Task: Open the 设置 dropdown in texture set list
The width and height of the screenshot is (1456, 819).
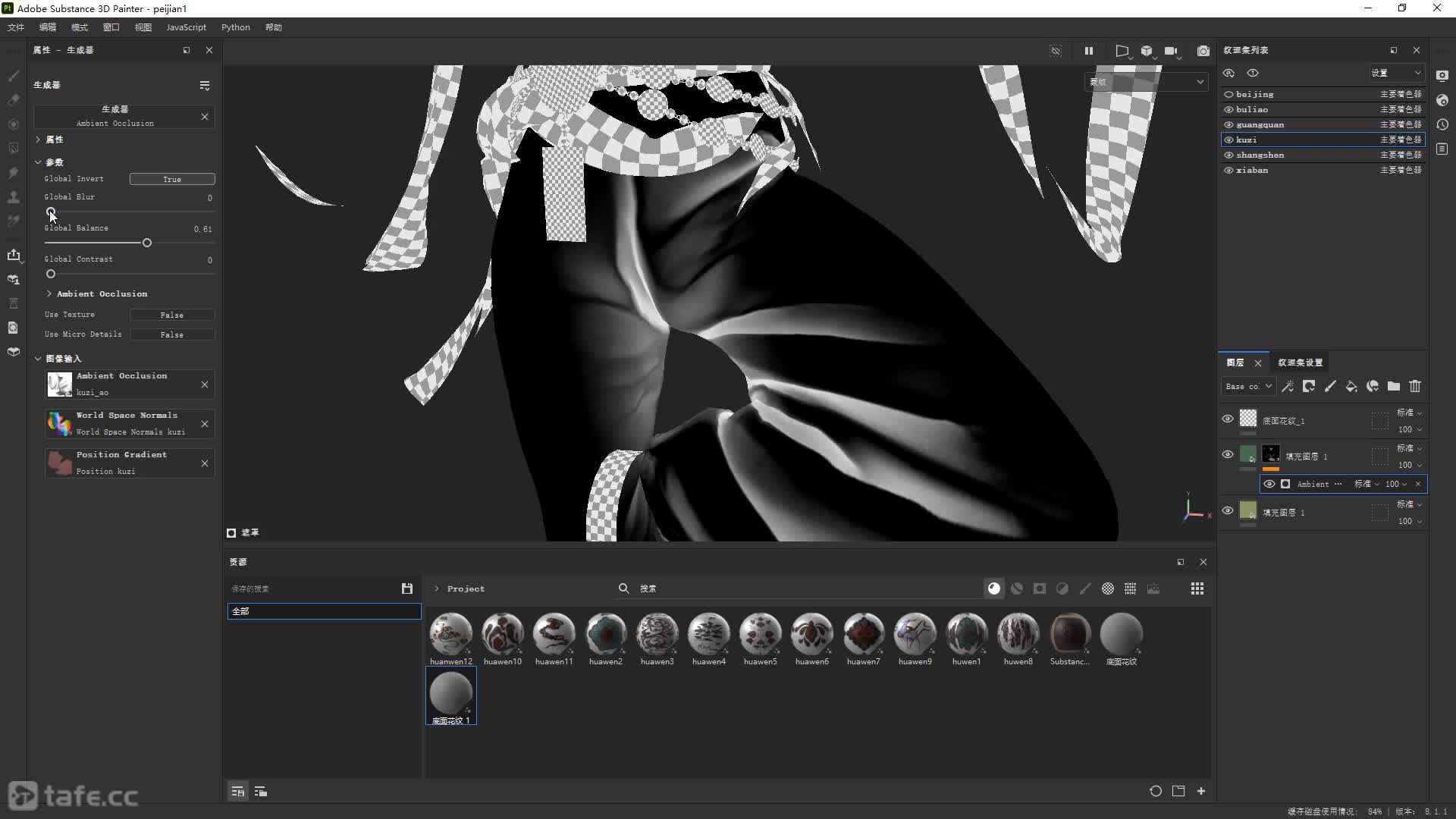Action: tap(1396, 73)
